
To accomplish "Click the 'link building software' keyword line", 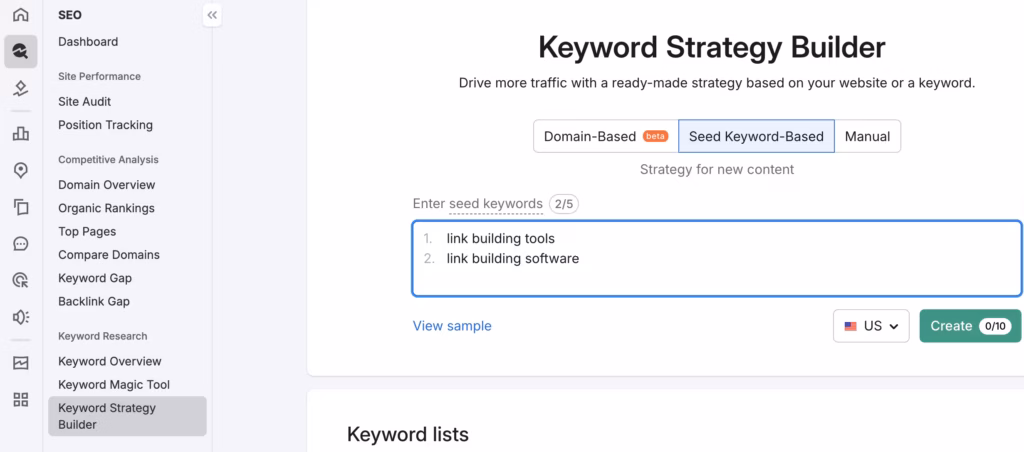I will click(x=513, y=259).
